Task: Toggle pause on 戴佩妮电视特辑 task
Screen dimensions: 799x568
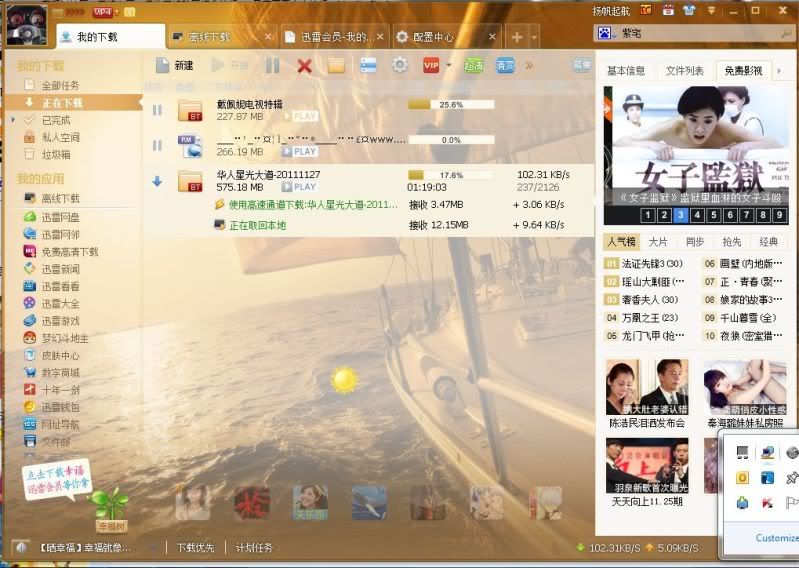Action: (157, 110)
